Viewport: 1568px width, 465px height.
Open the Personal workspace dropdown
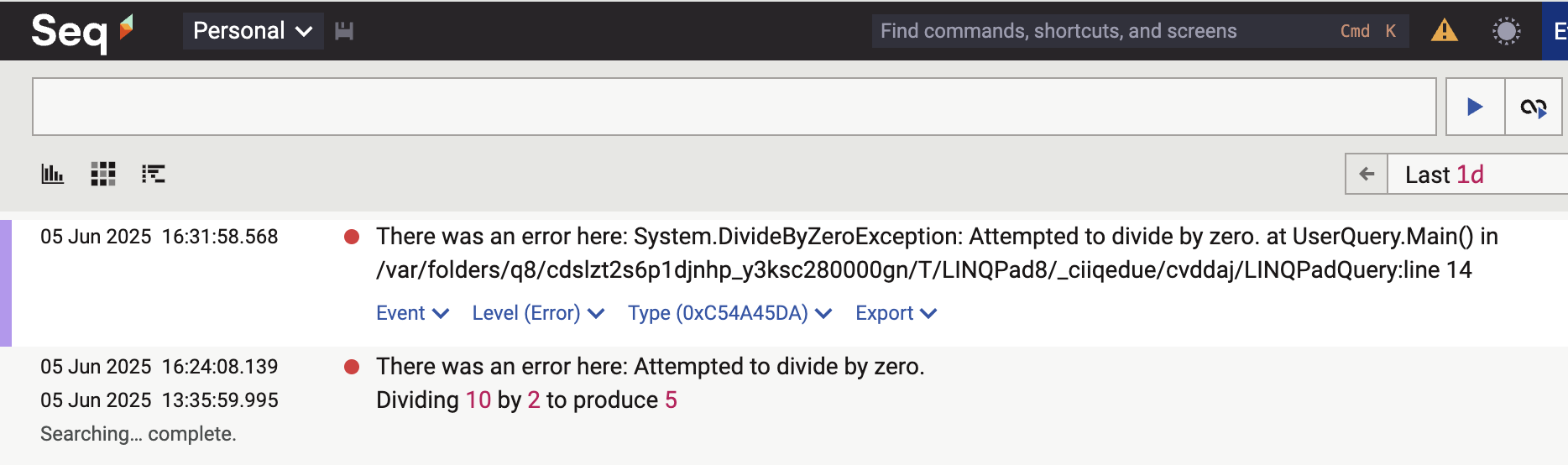click(253, 31)
